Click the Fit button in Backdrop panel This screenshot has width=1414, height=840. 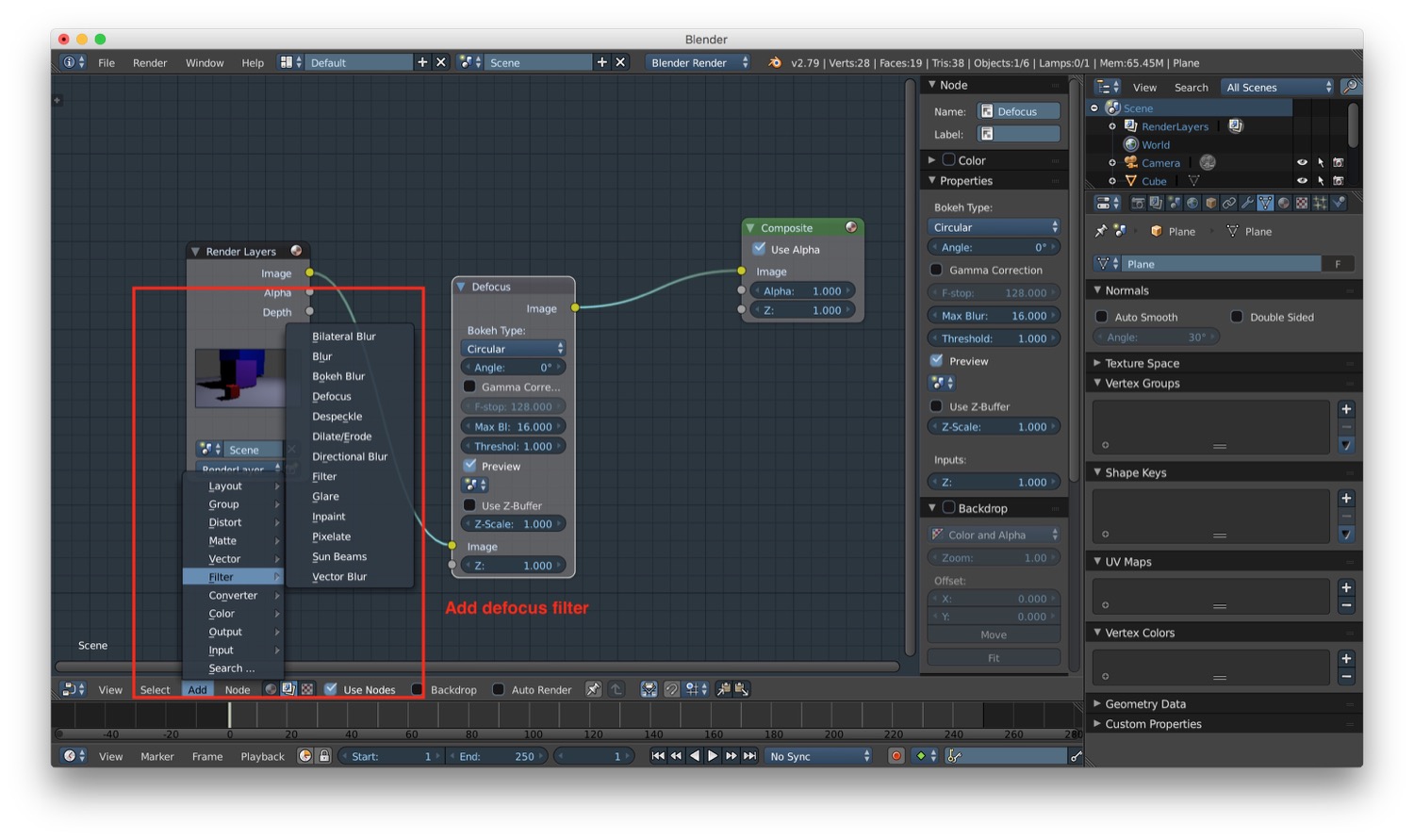pyautogui.click(x=994, y=657)
